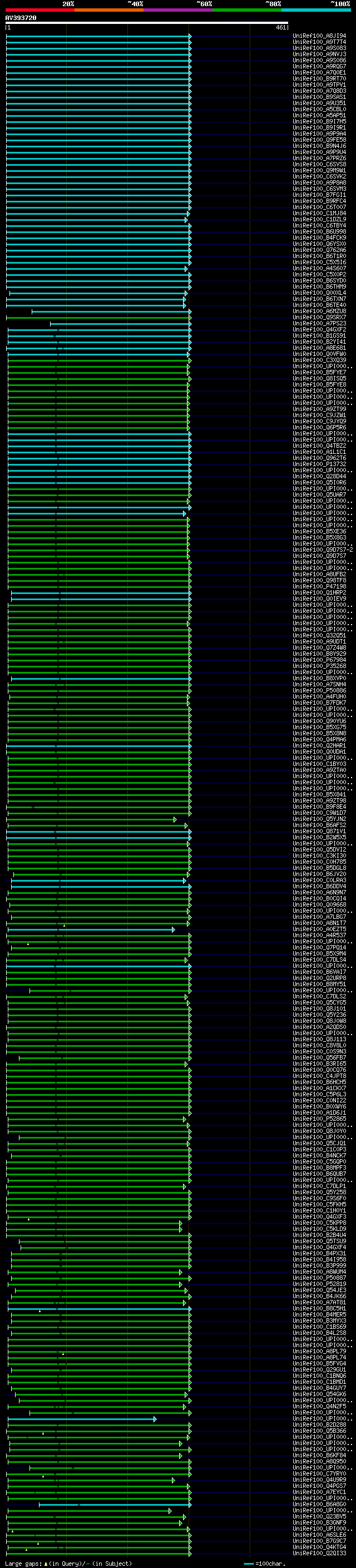Open hit UniRef100_A9T7T4
This screenshot has height=1568, width=356.
[319, 42]
